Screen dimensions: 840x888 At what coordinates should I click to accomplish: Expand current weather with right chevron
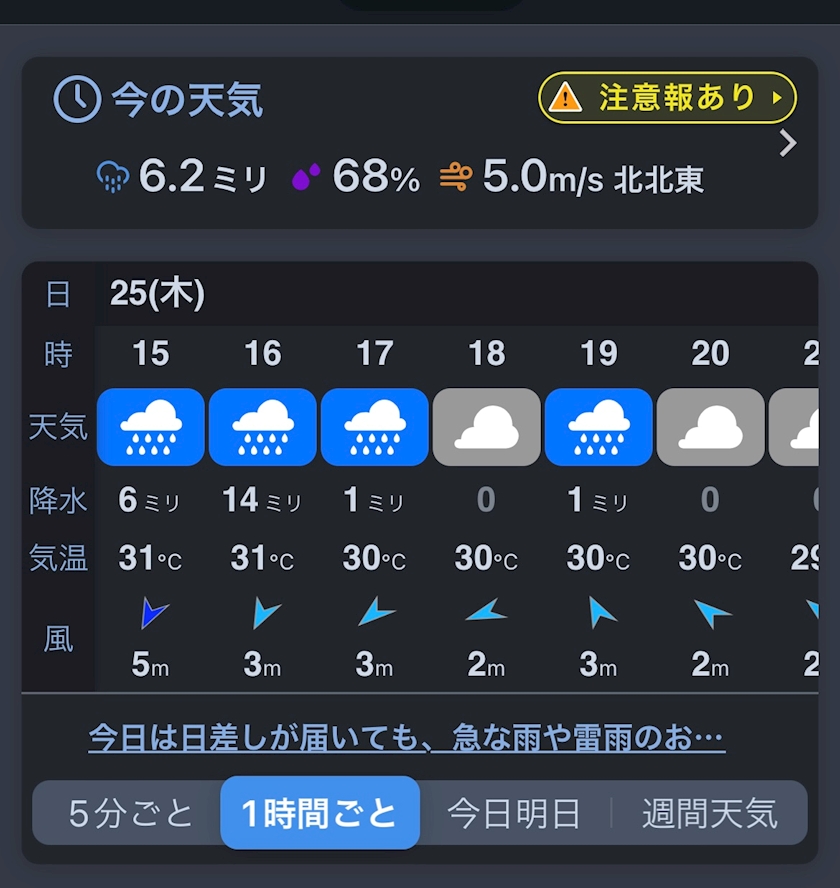click(x=788, y=144)
